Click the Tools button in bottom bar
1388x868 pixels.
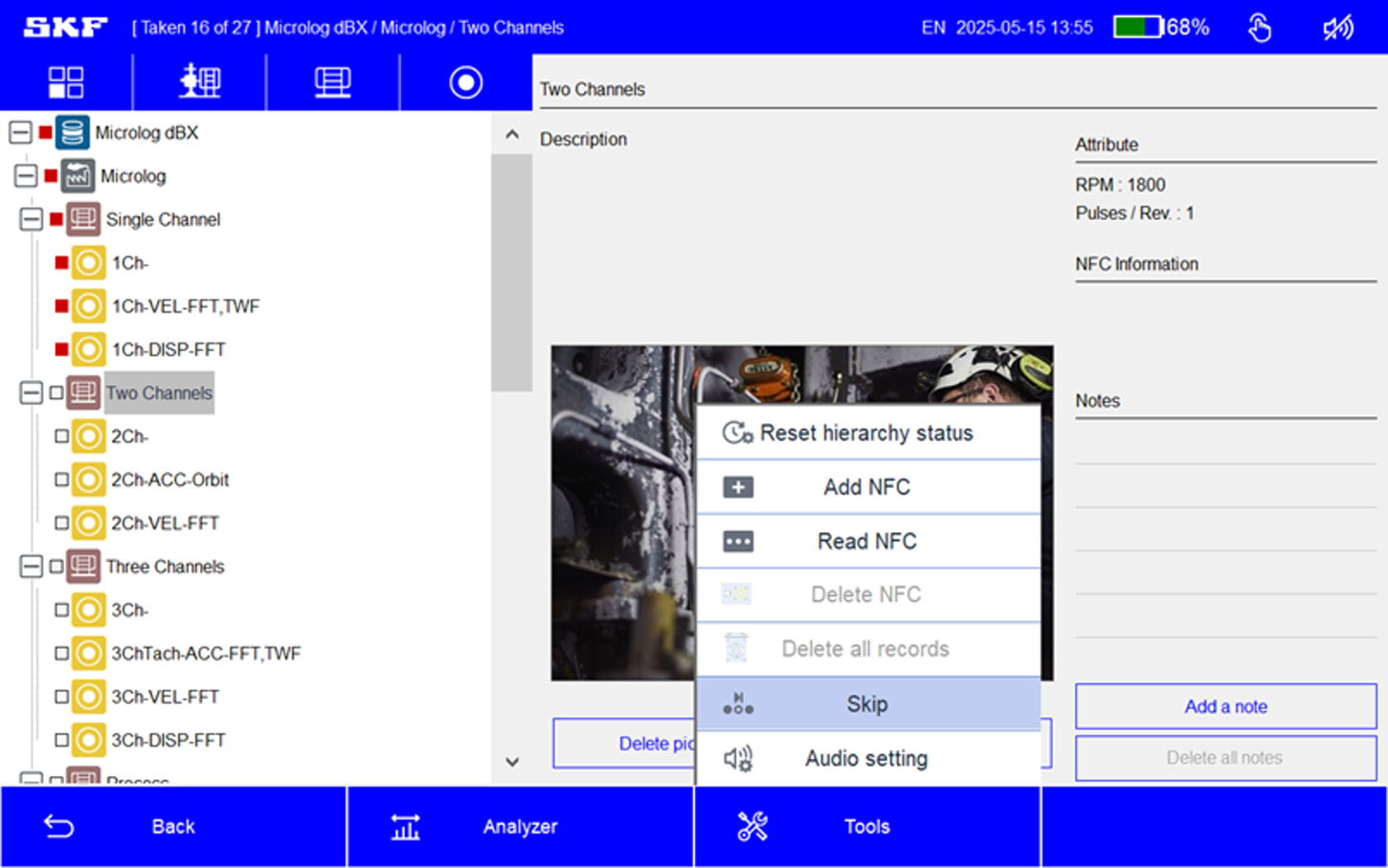867,827
